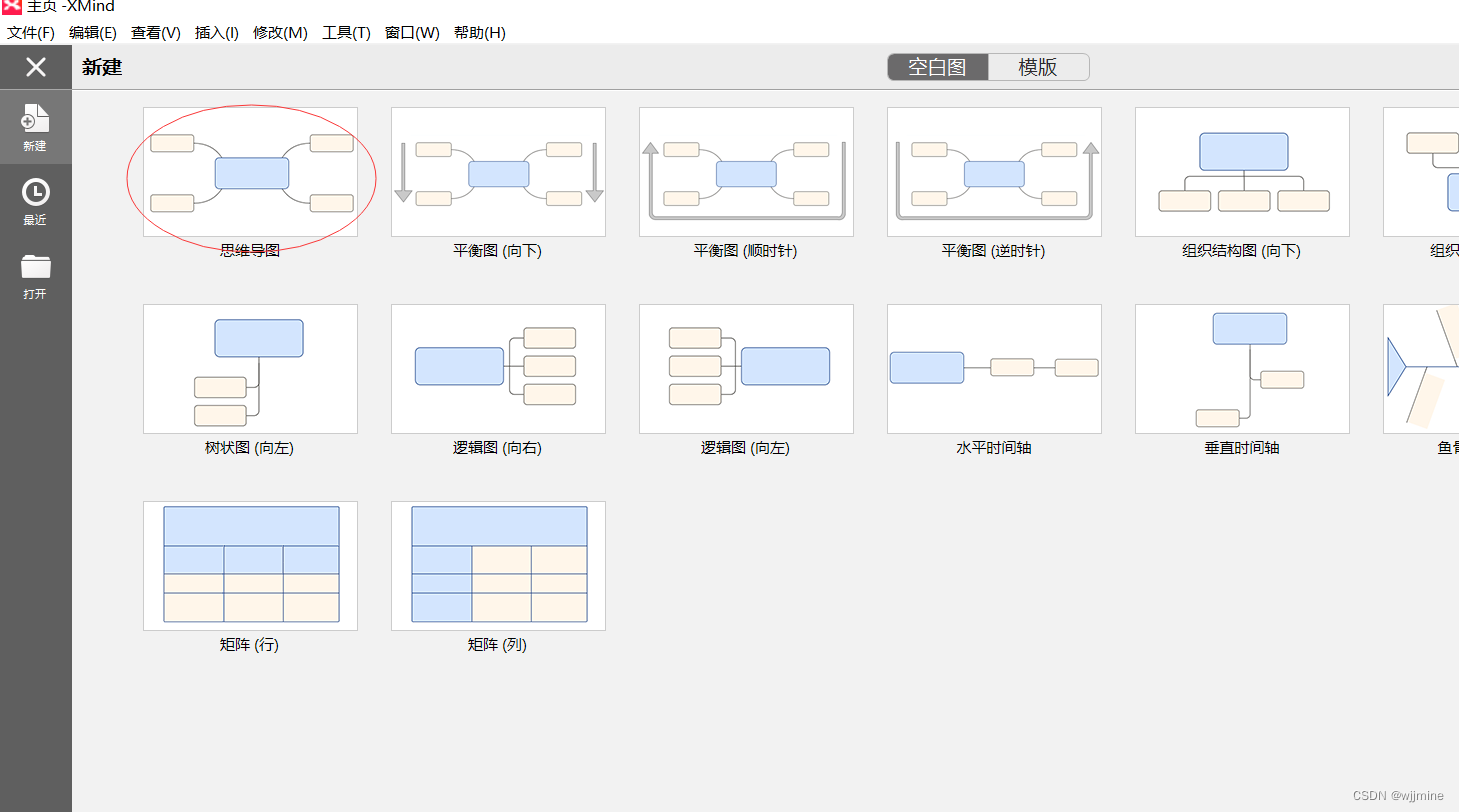Open the 修改(M) menu
This screenshot has width=1459, height=812.
(280, 32)
